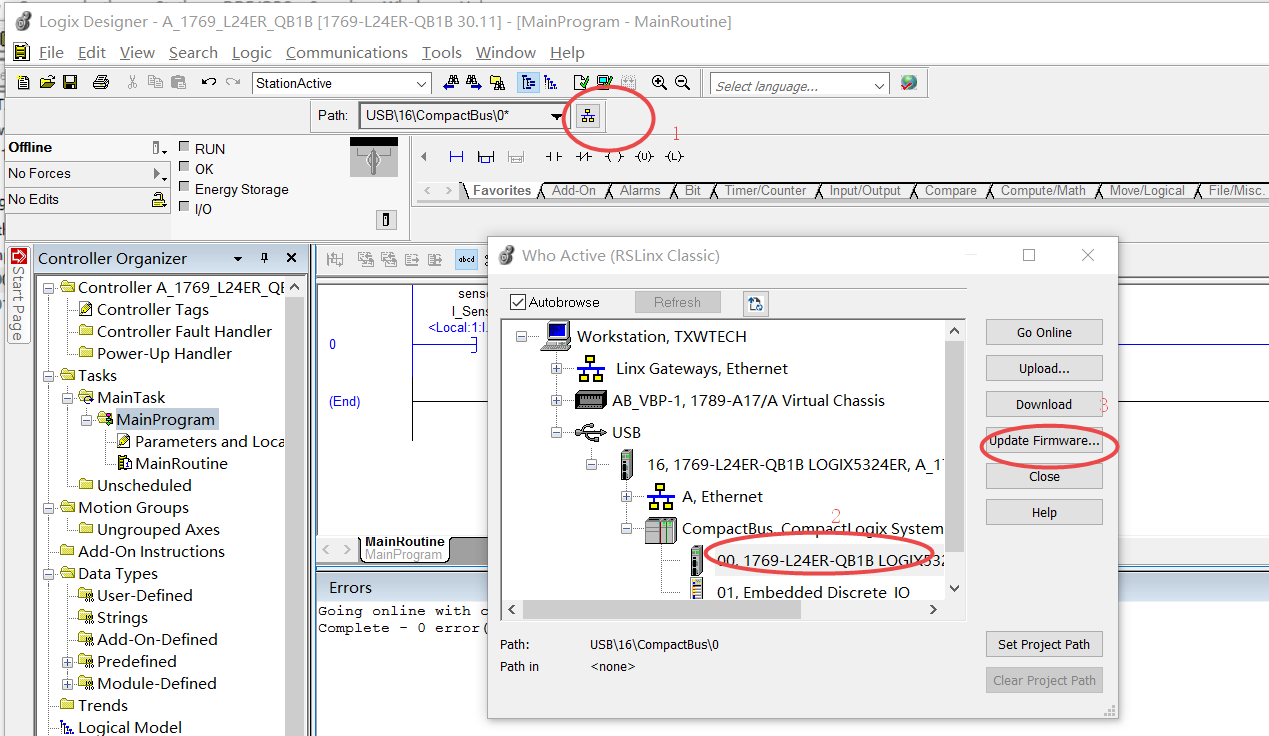Collapse the USB driver node
1269x736 pixels.
click(x=556, y=433)
